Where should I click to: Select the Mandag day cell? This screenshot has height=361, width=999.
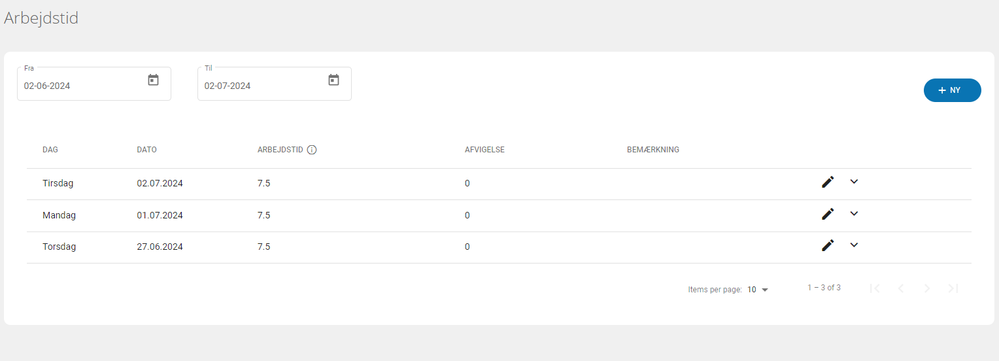(x=59, y=215)
